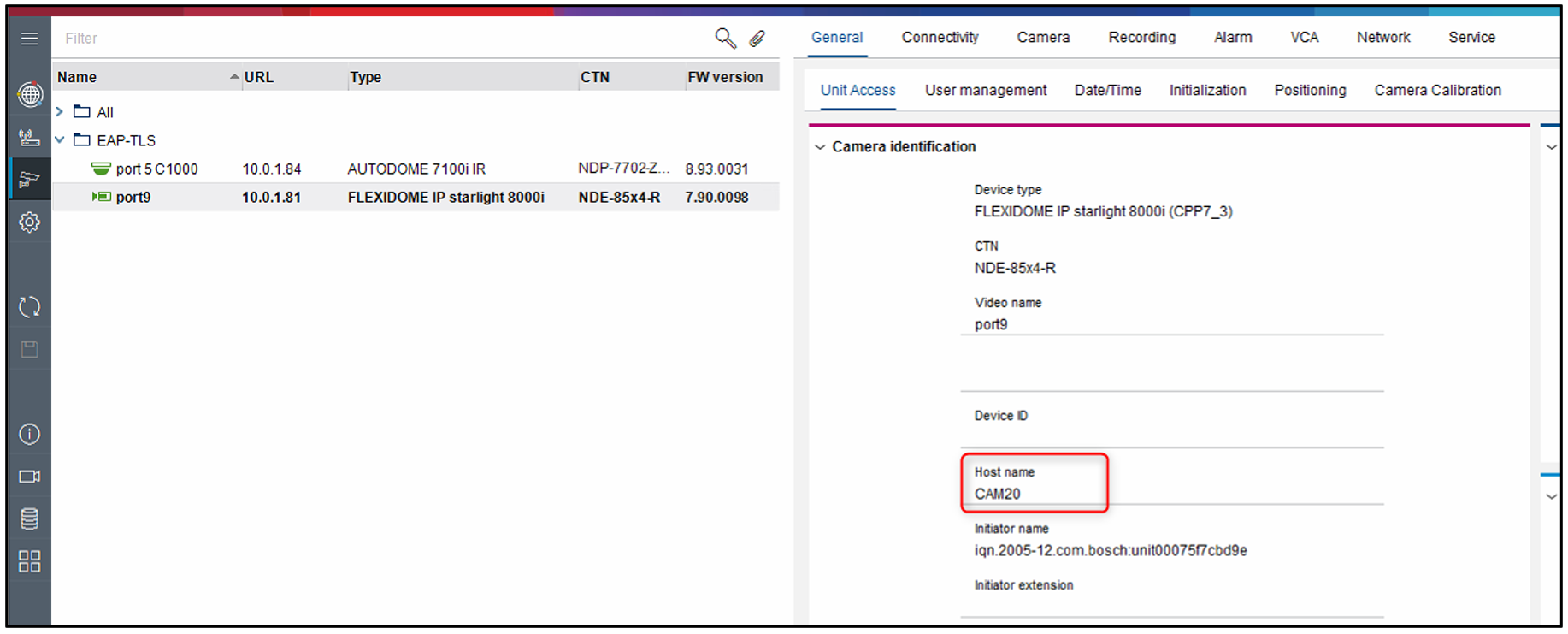The height and width of the screenshot is (634, 1568).
Task: Click the paperclip icon next to search
Action: [757, 39]
